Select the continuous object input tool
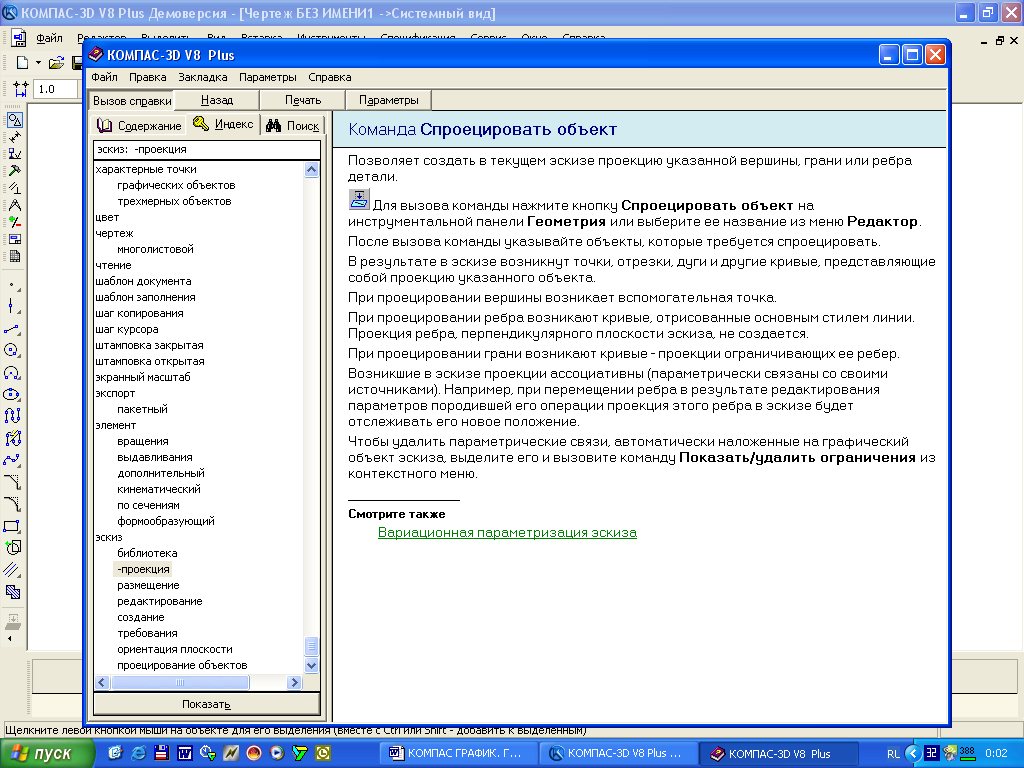This screenshot has width=1024, height=768. (x=12, y=416)
